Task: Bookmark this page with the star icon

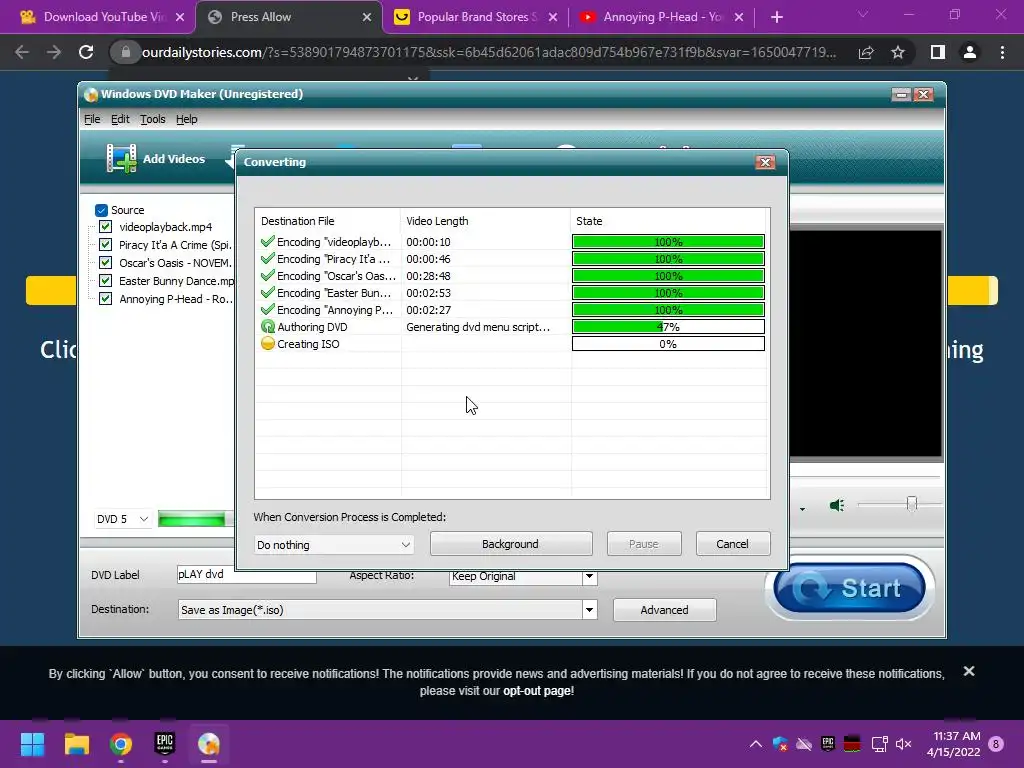Action: (x=898, y=52)
